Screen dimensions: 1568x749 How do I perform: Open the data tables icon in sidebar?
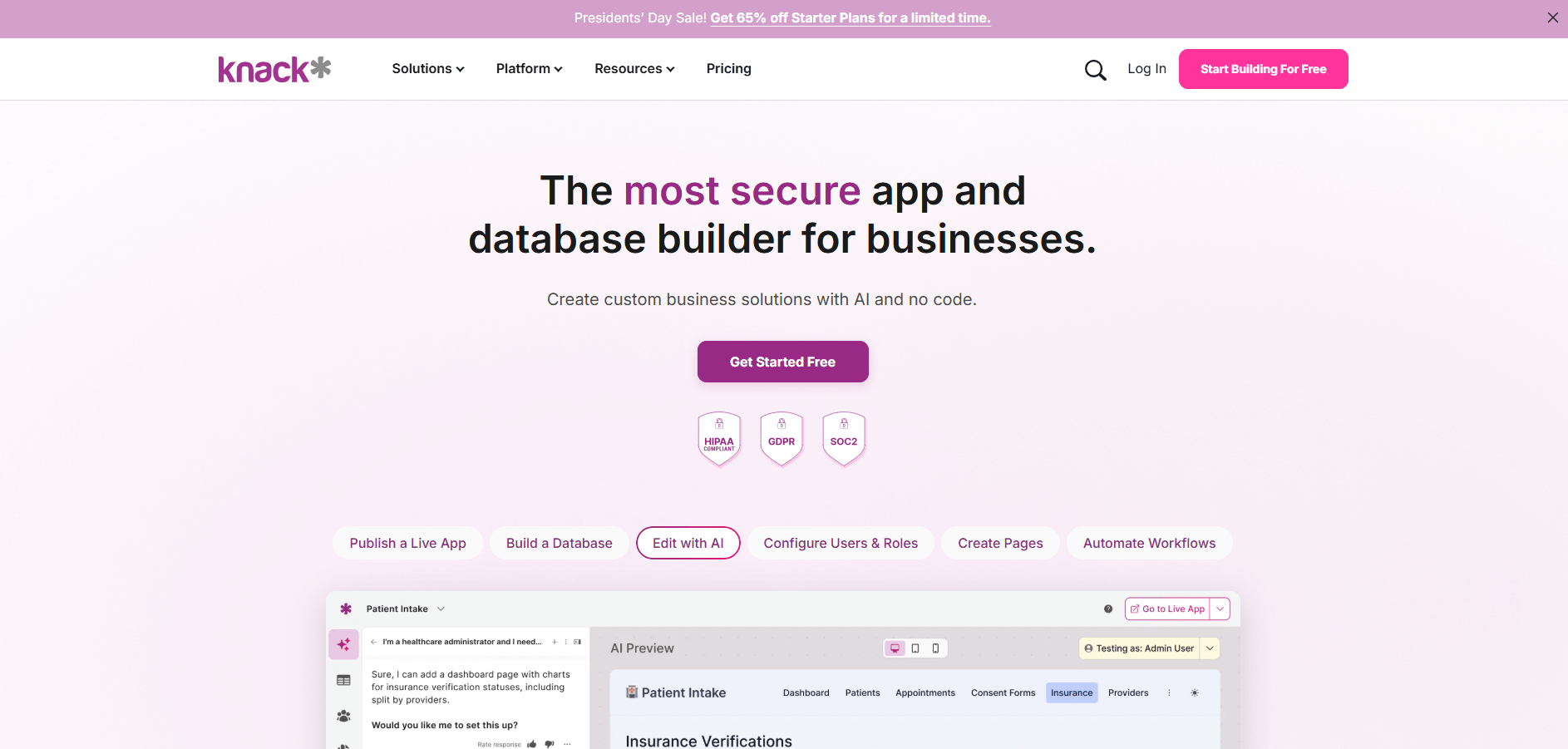343,680
